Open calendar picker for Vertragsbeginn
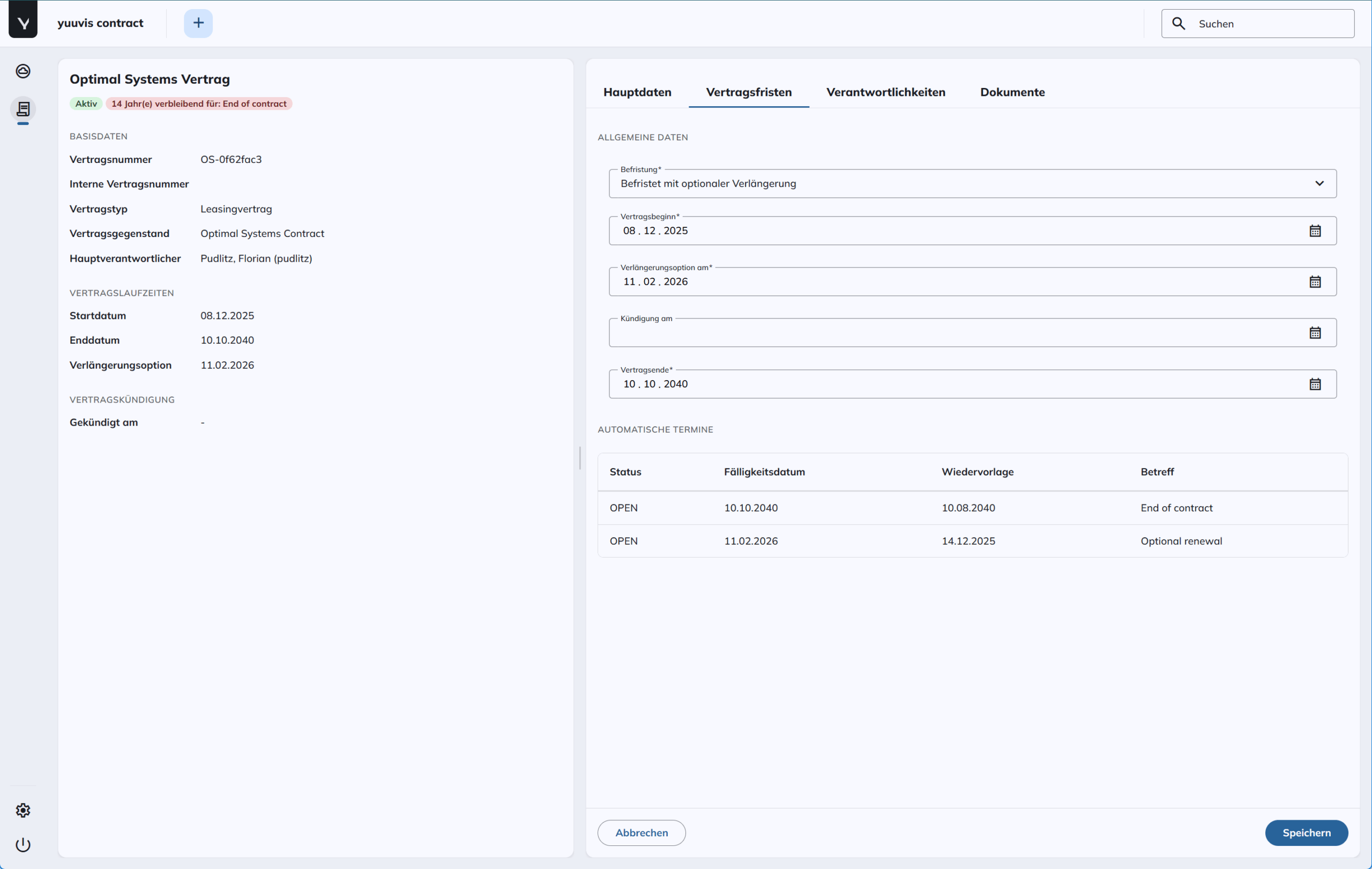Screen dimensions: 1372x869 click(1315, 231)
